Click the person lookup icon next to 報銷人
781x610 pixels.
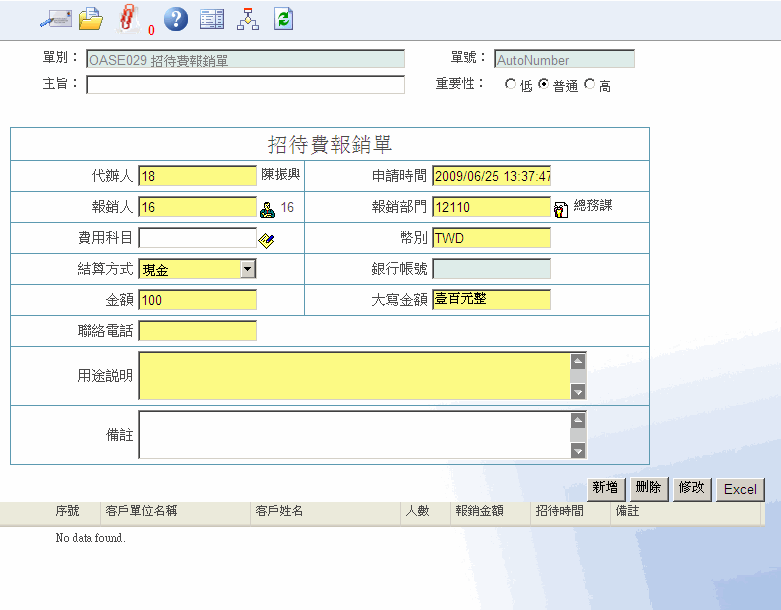pyautogui.click(x=267, y=209)
